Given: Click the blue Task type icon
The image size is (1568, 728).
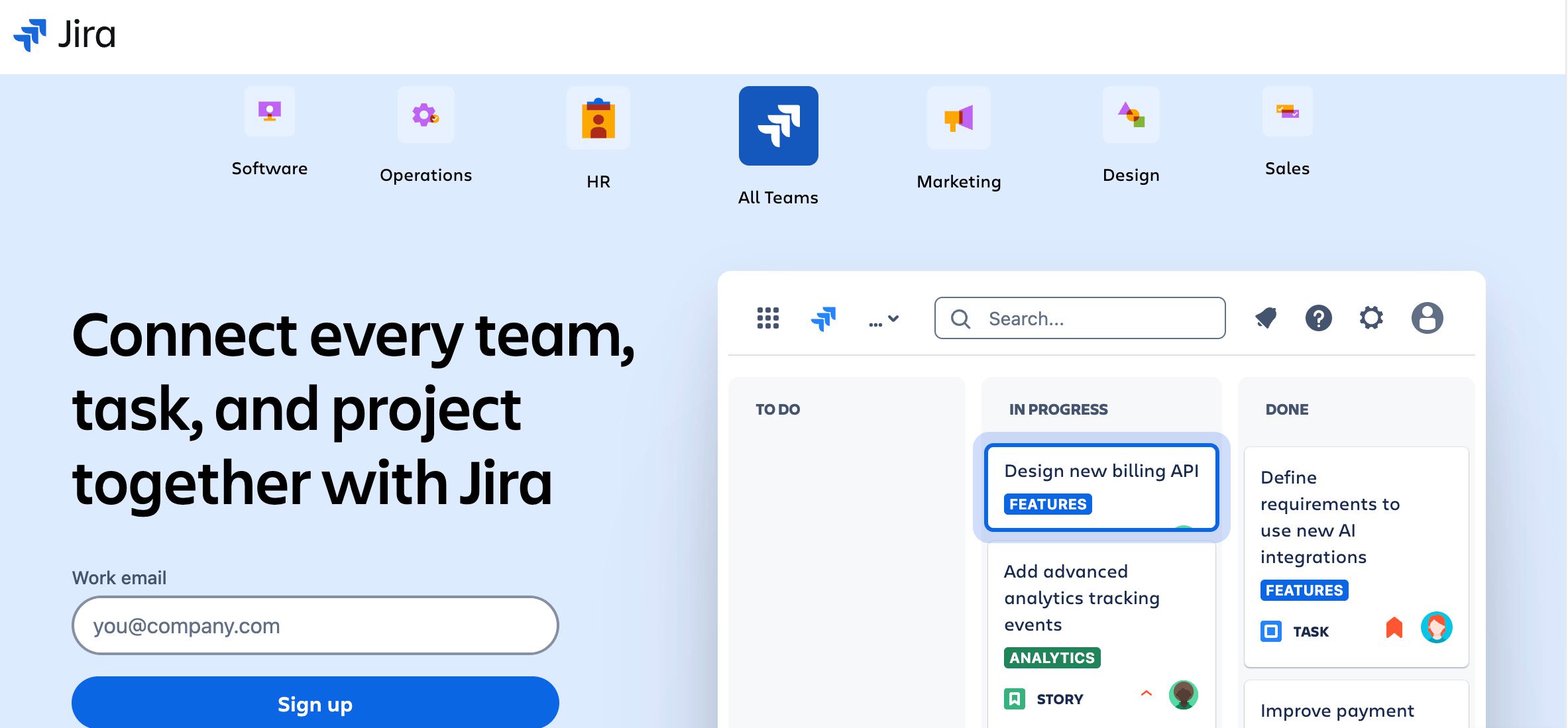Looking at the screenshot, I should coord(1271,631).
